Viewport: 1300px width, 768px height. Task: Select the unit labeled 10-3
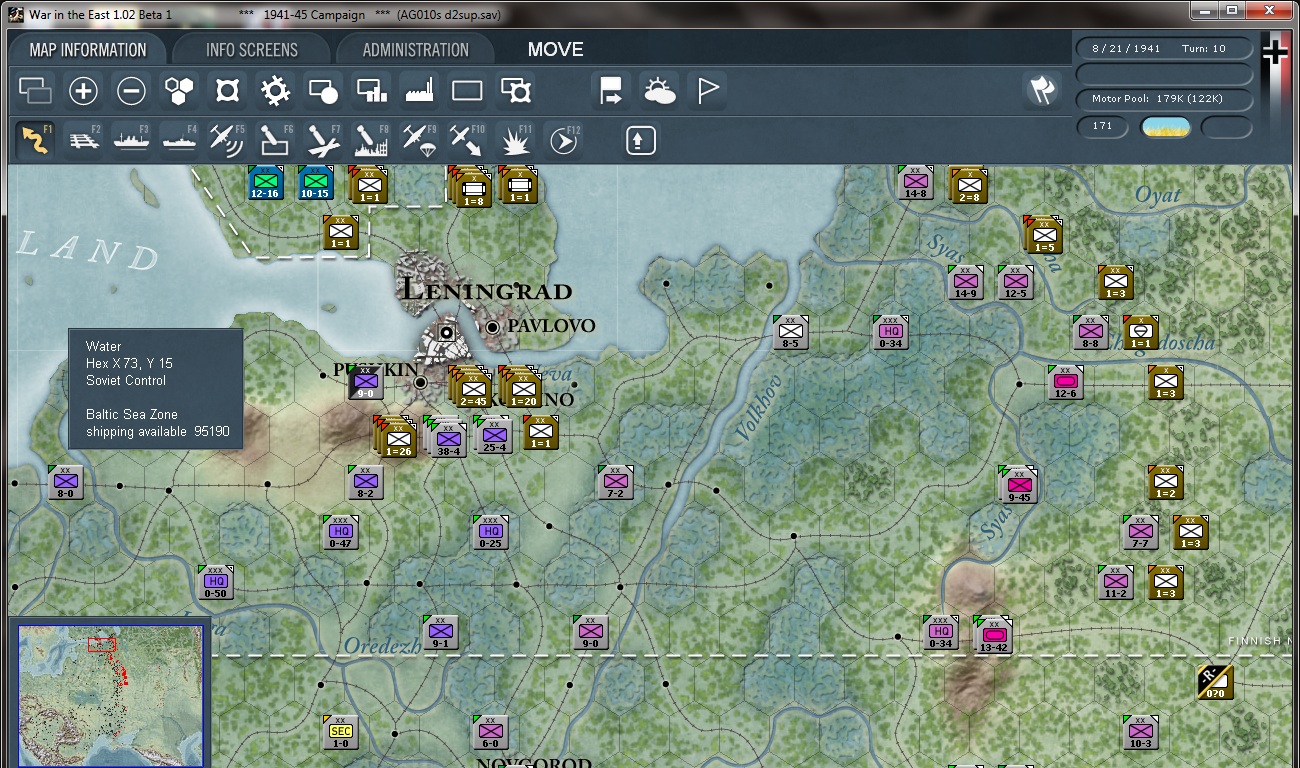point(1141,732)
